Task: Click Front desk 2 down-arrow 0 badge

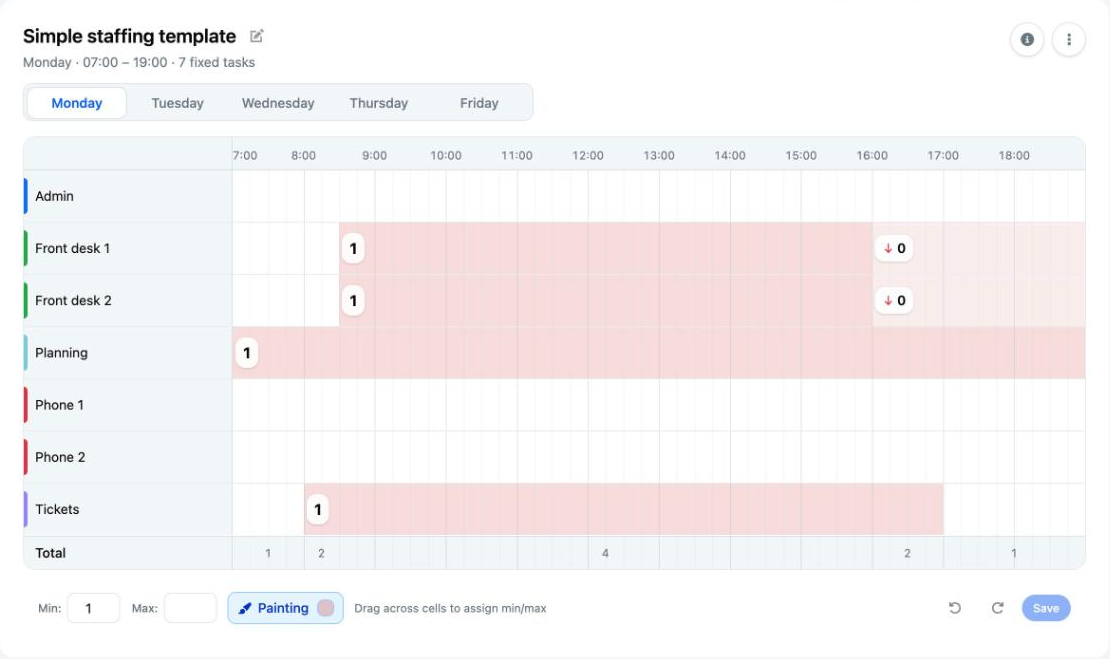Action: pyautogui.click(x=894, y=301)
